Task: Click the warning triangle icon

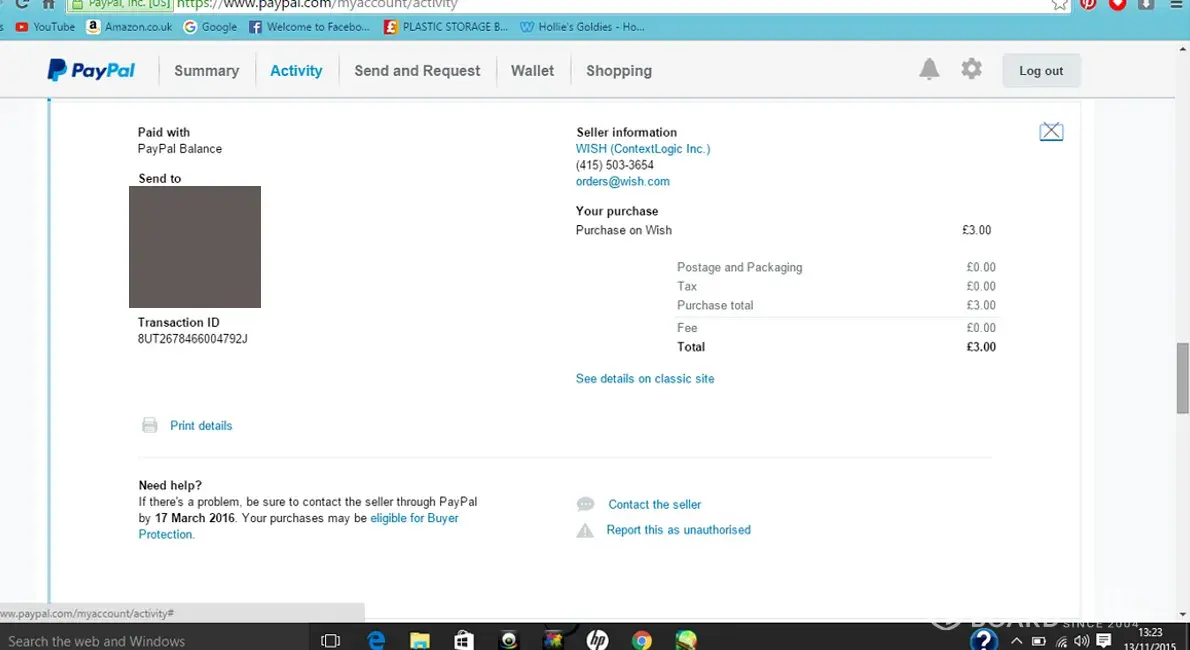Action: point(585,531)
